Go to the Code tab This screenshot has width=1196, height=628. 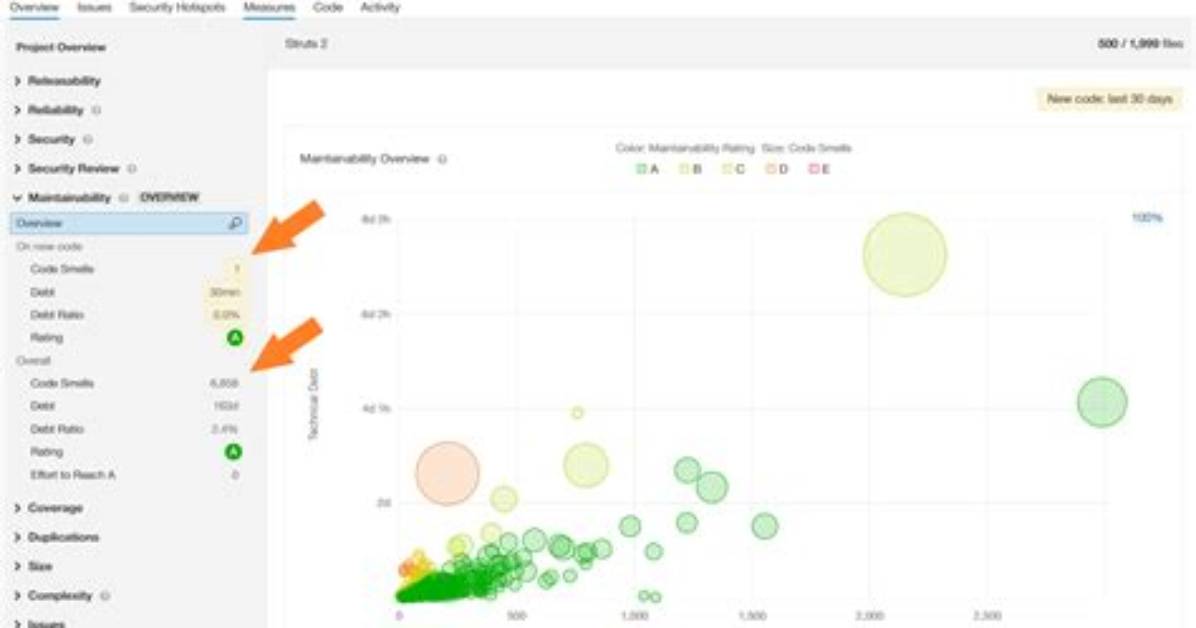click(327, 8)
